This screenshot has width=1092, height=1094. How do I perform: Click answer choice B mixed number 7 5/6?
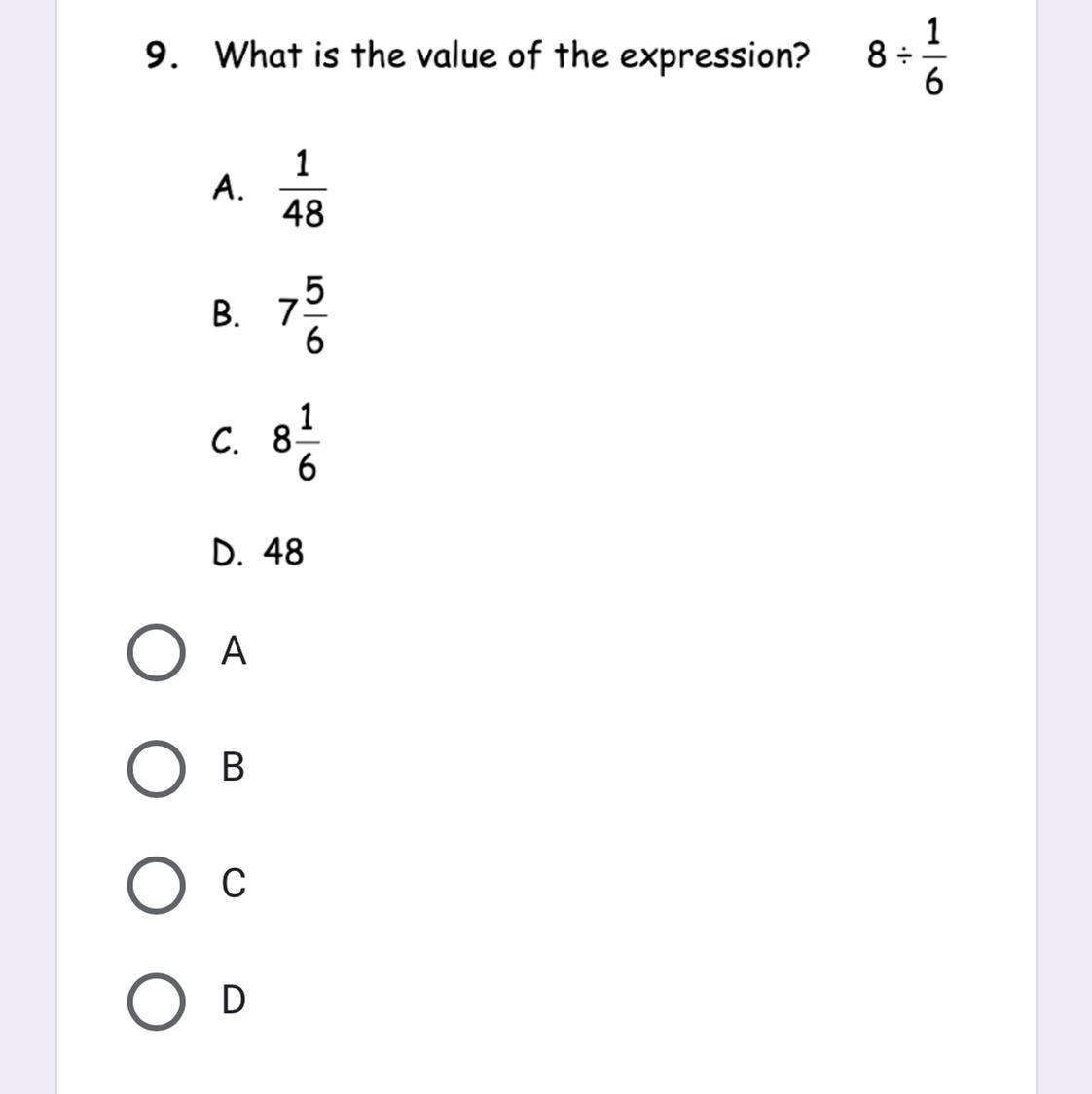(x=302, y=314)
